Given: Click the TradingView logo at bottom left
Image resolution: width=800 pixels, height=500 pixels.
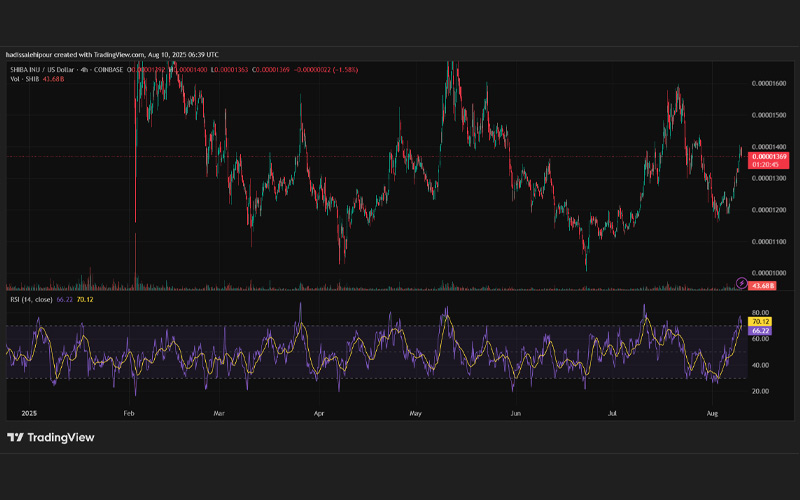Looking at the screenshot, I should click(x=51, y=437).
